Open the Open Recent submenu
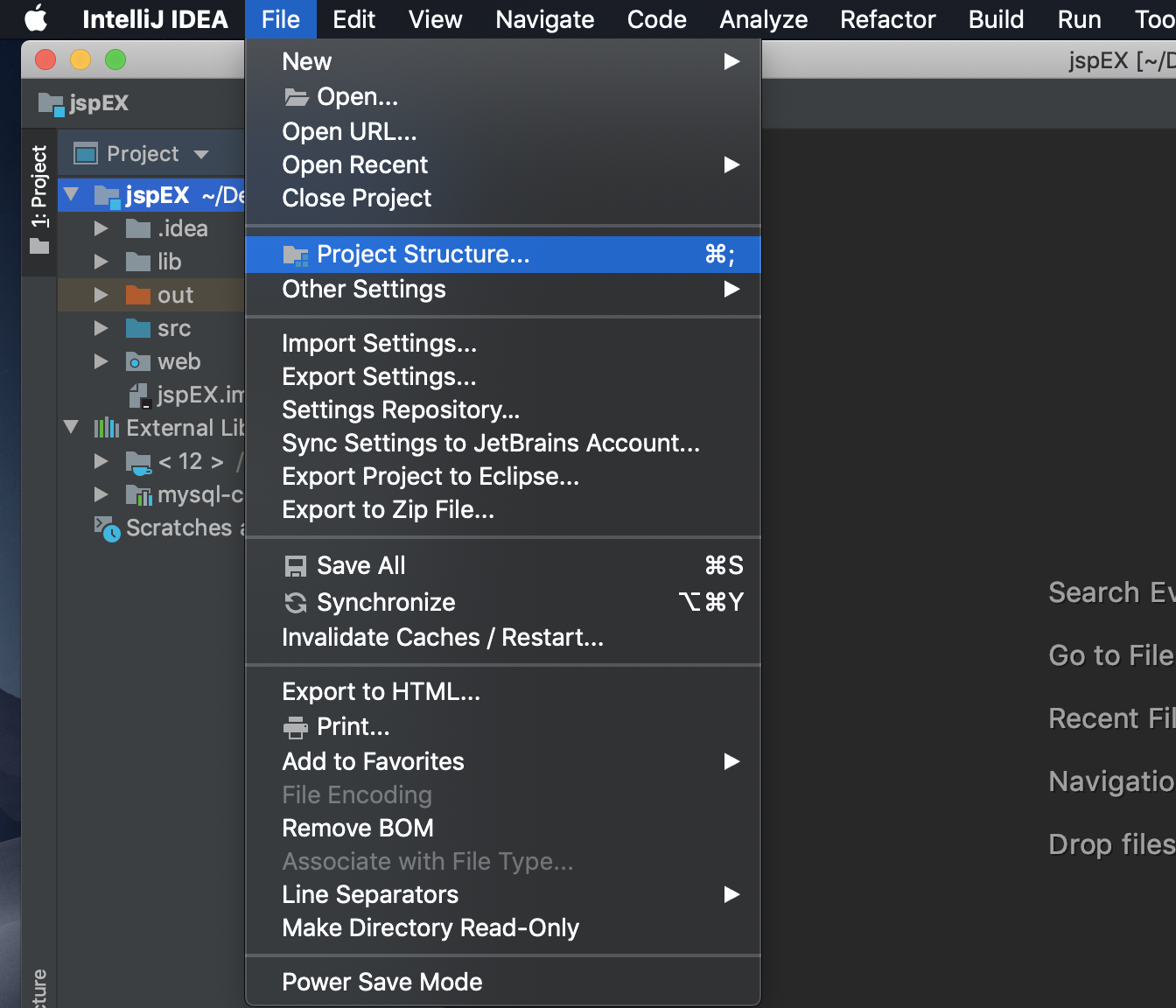This screenshot has width=1176, height=1008. coord(503,164)
